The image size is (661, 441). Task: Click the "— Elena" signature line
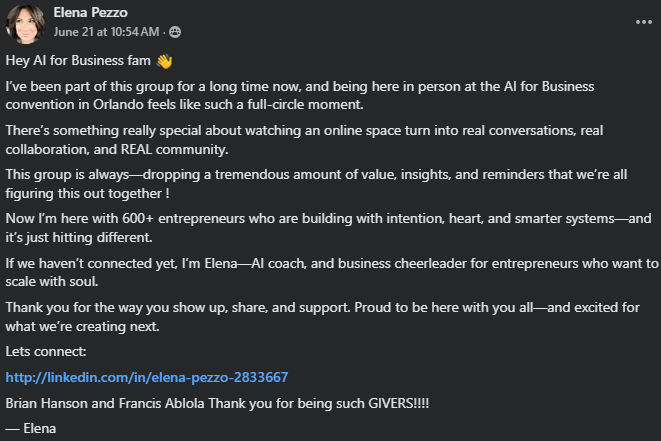click(x=32, y=428)
